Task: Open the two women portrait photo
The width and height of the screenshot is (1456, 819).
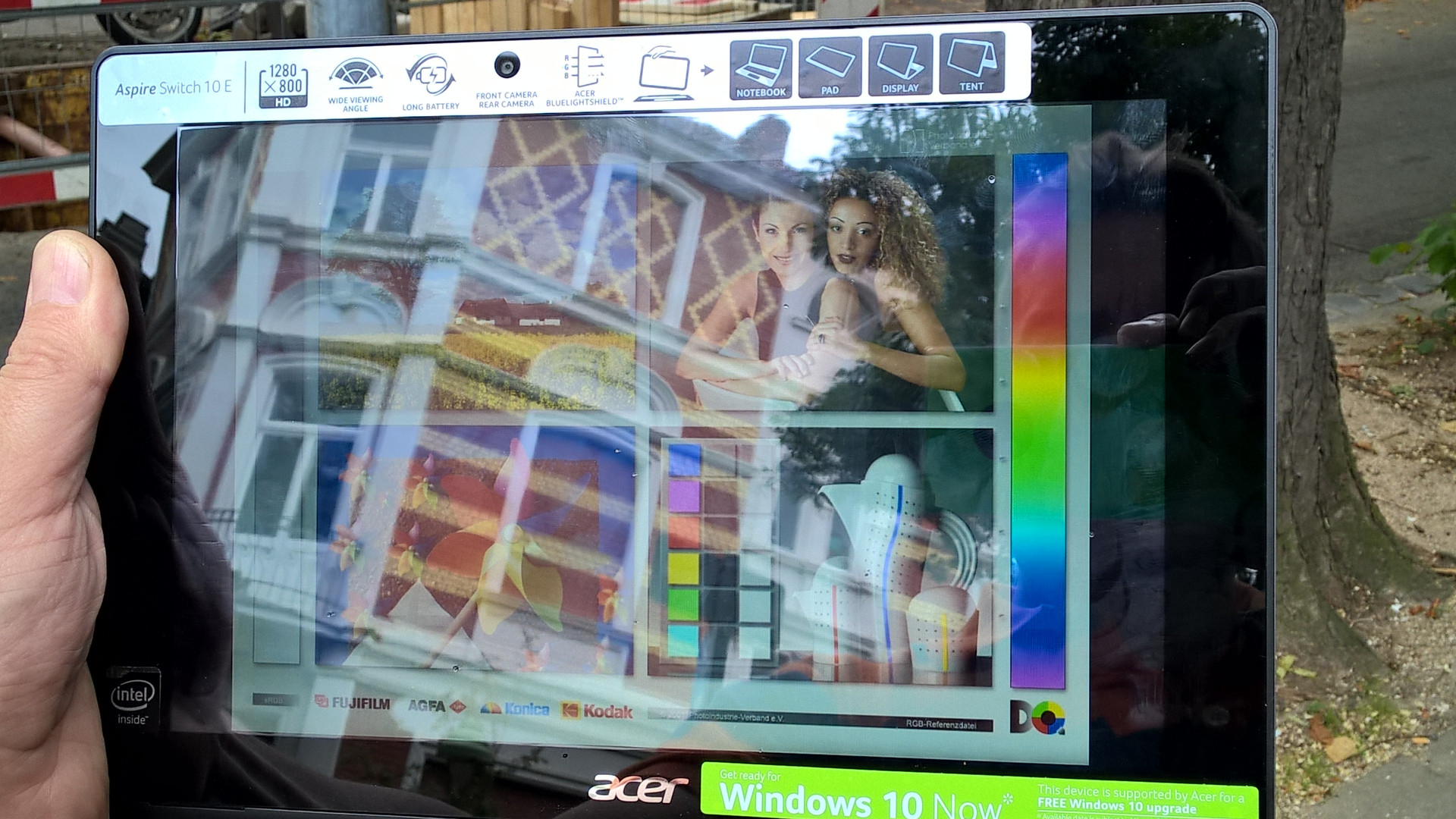Action: tap(821, 284)
